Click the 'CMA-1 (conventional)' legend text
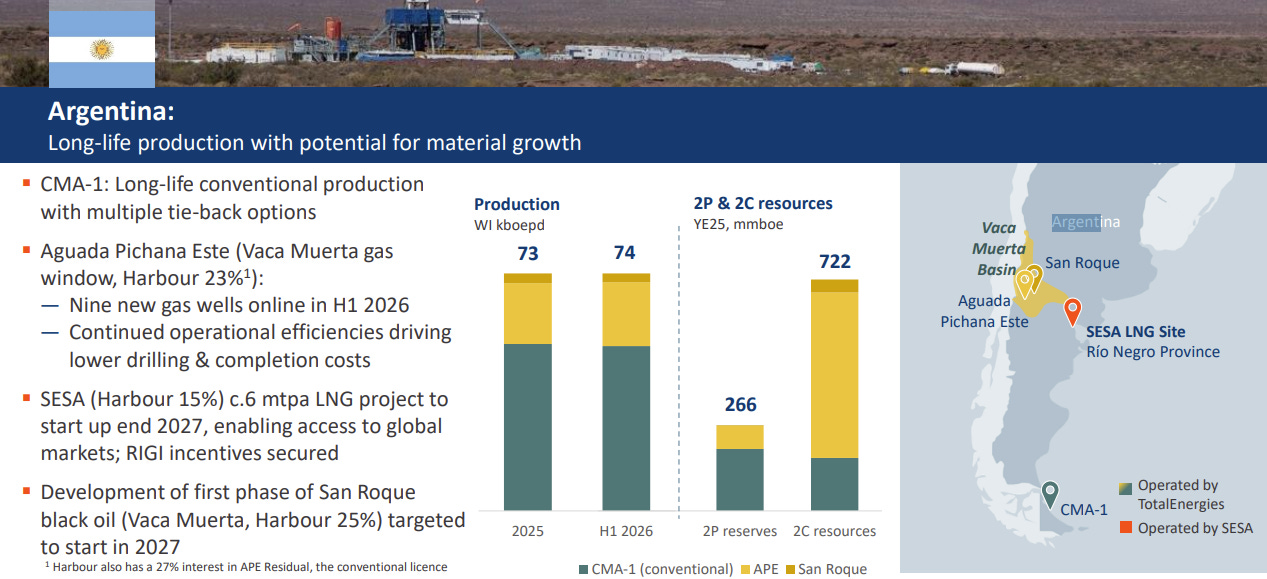The height and width of the screenshot is (579, 1267). pyautogui.click(x=663, y=569)
